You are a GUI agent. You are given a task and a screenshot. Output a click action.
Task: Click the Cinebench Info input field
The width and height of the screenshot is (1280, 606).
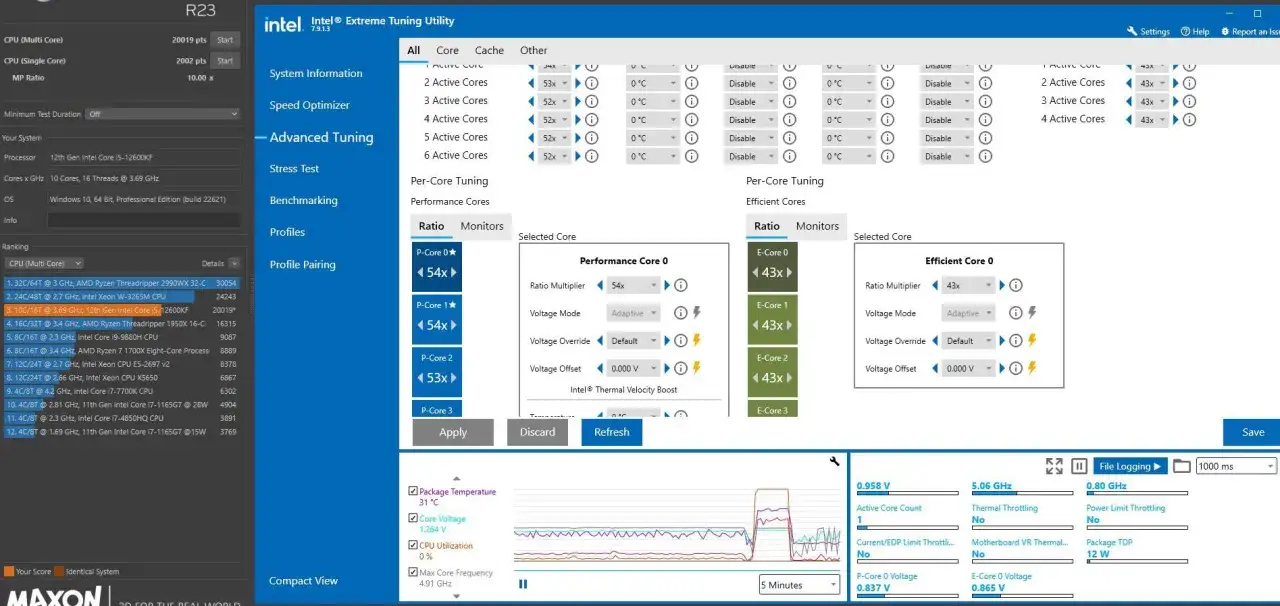click(143, 220)
